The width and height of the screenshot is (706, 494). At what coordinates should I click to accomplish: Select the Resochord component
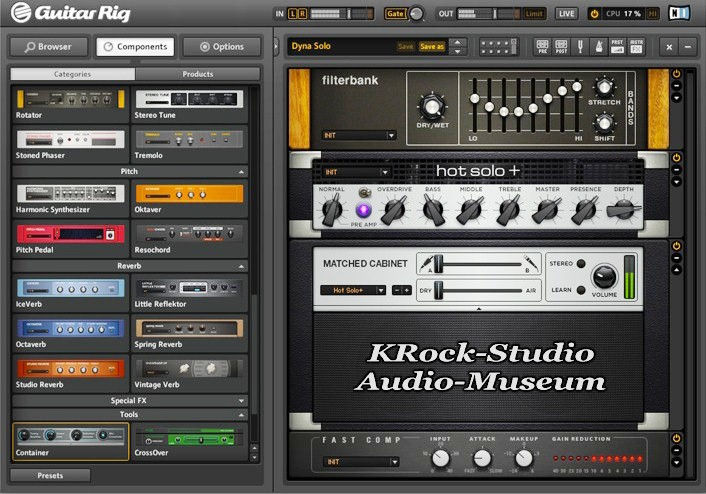[189, 239]
